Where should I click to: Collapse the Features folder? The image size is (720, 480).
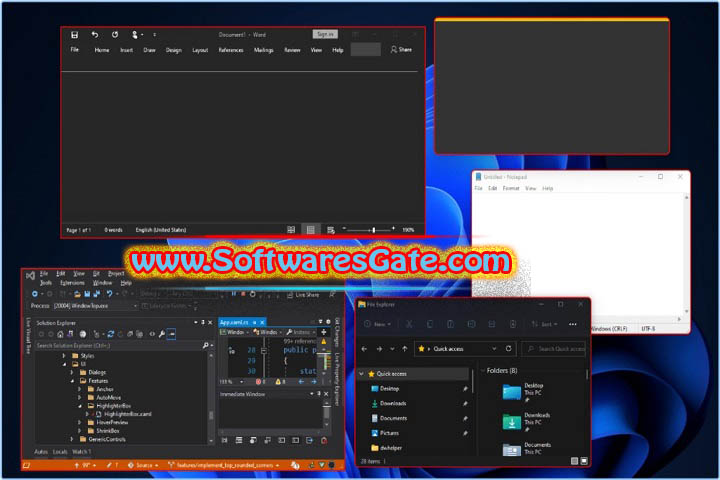(x=72, y=381)
